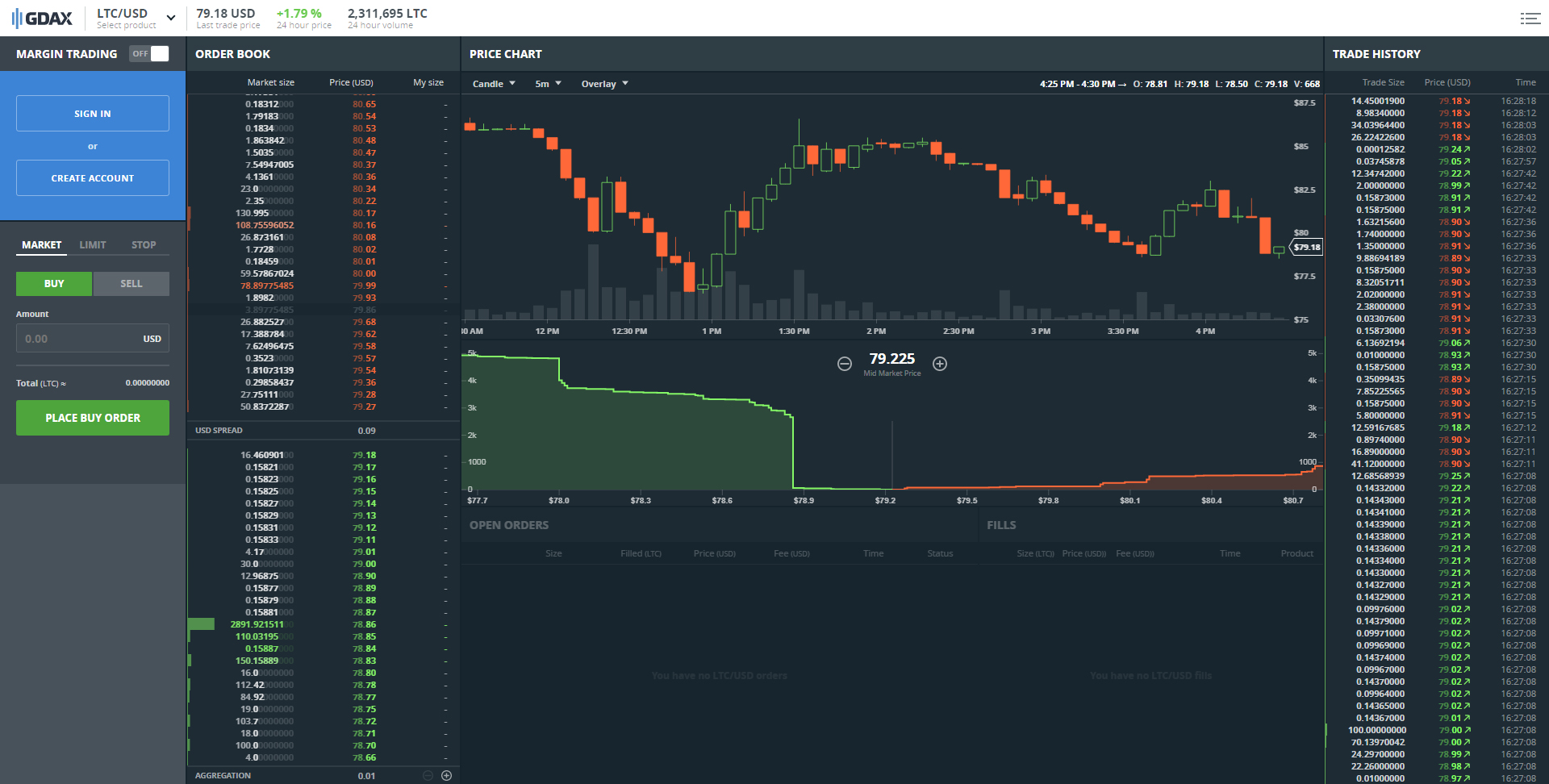Increase order book aggregation with plus icon
1549x784 pixels.
click(x=446, y=775)
